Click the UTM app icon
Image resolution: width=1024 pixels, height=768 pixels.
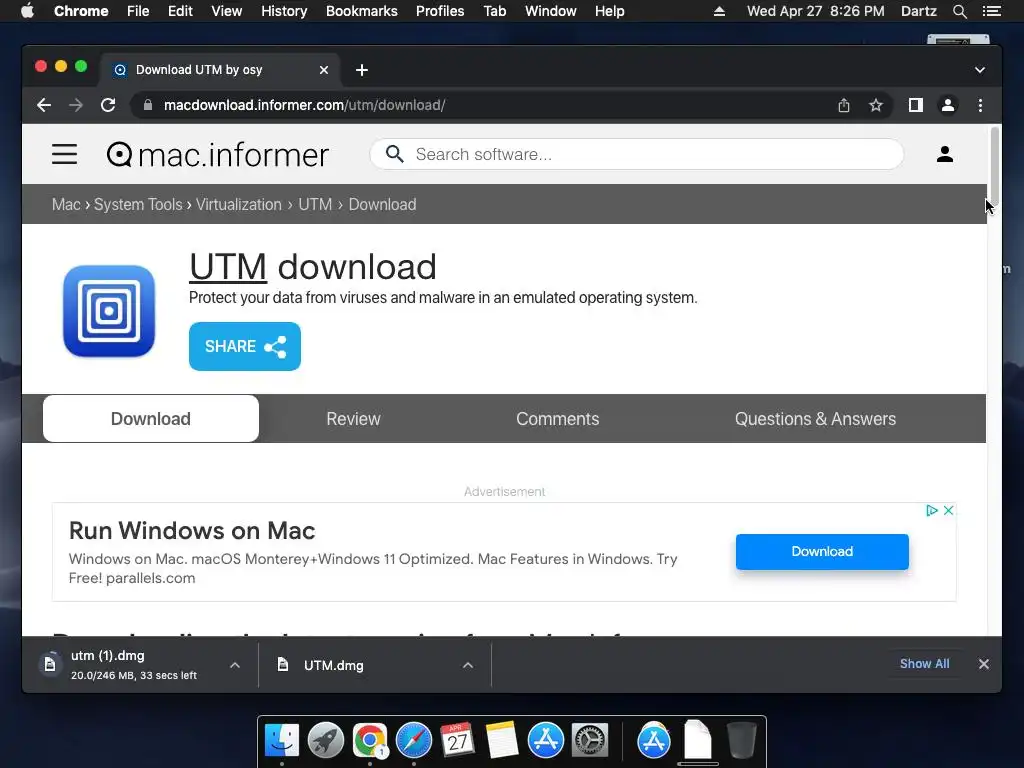click(109, 311)
